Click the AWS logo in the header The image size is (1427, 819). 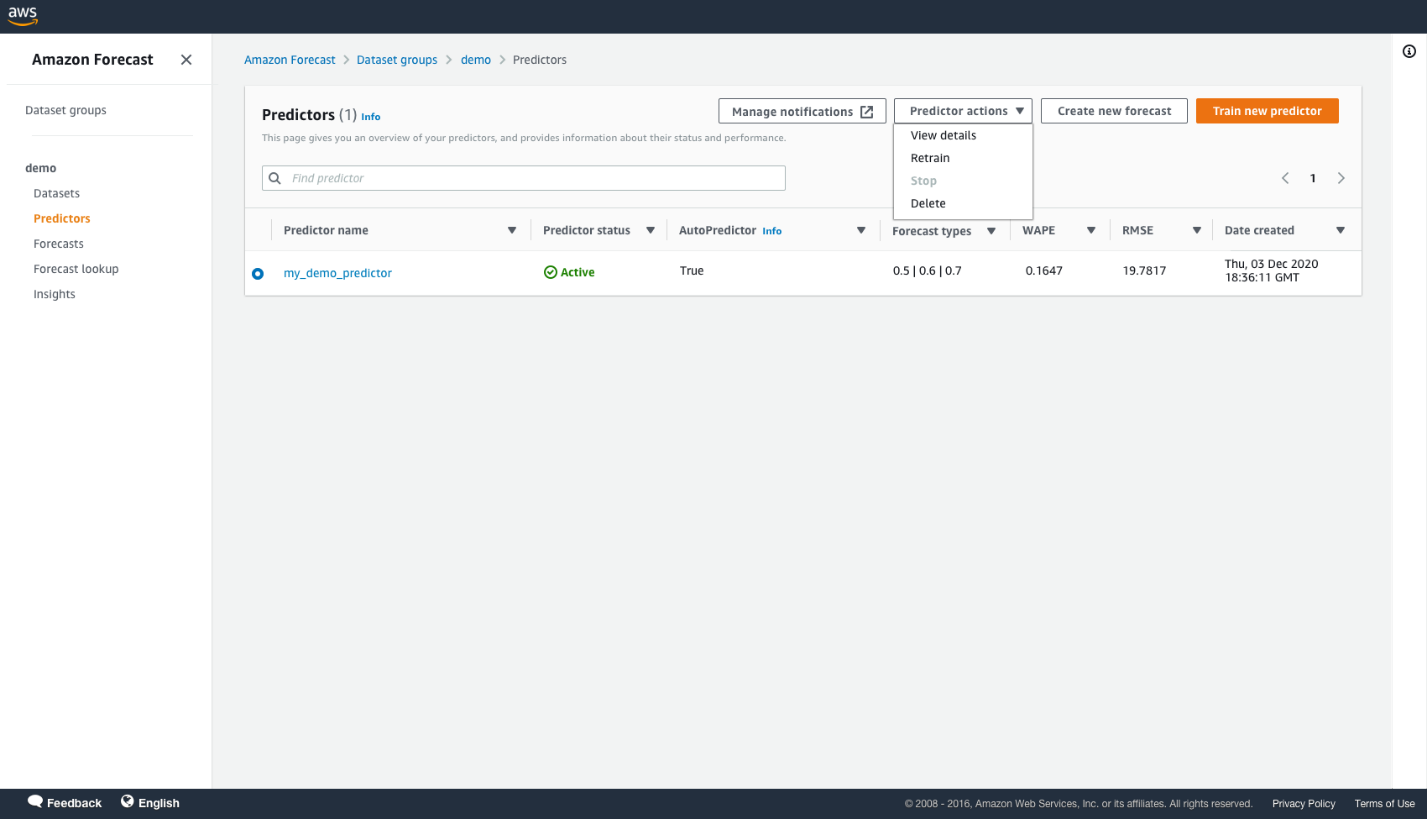[23, 16]
